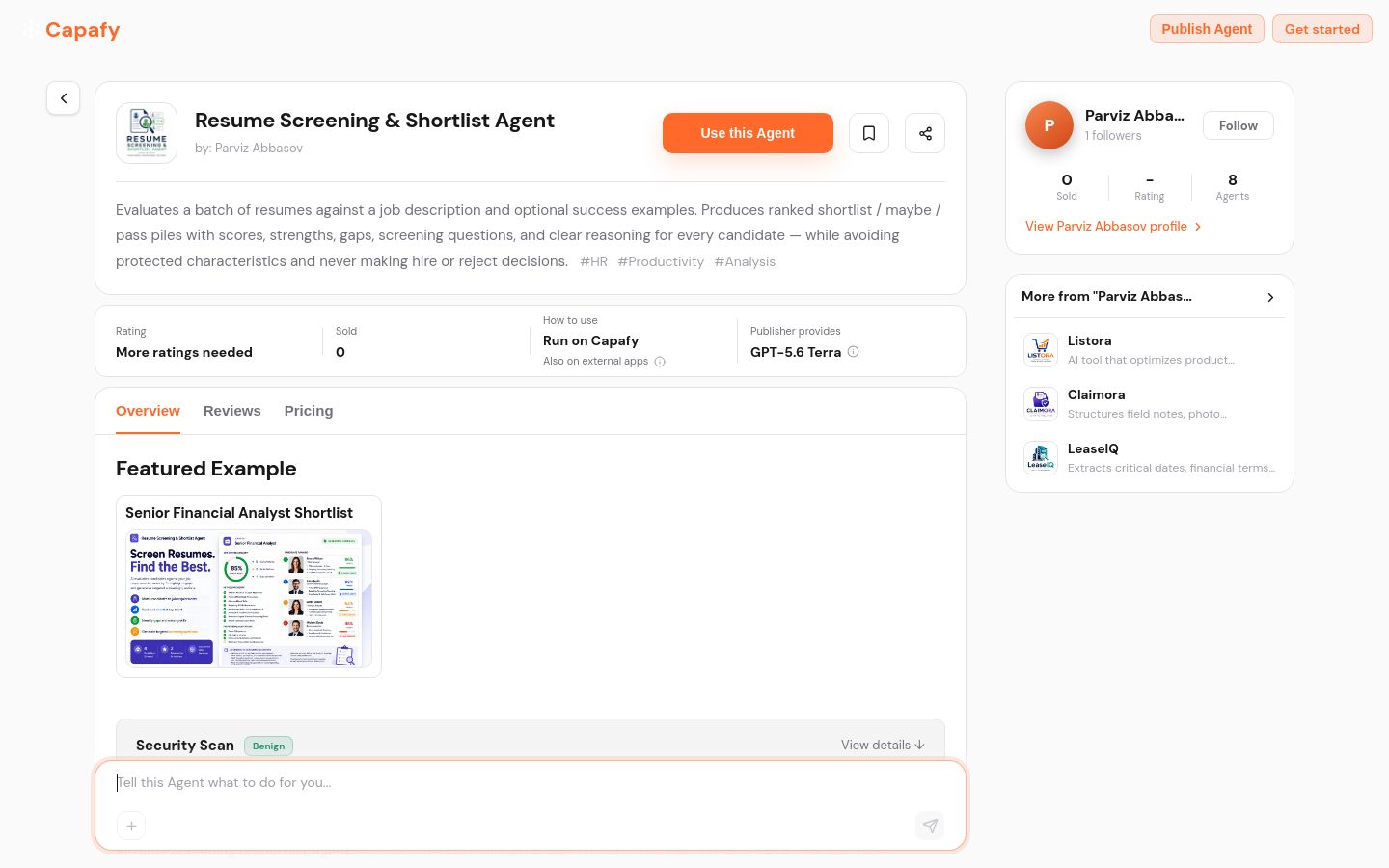The image size is (1389, 868).
Task: Click the Featured Example heading
Action: click(206, 469)
